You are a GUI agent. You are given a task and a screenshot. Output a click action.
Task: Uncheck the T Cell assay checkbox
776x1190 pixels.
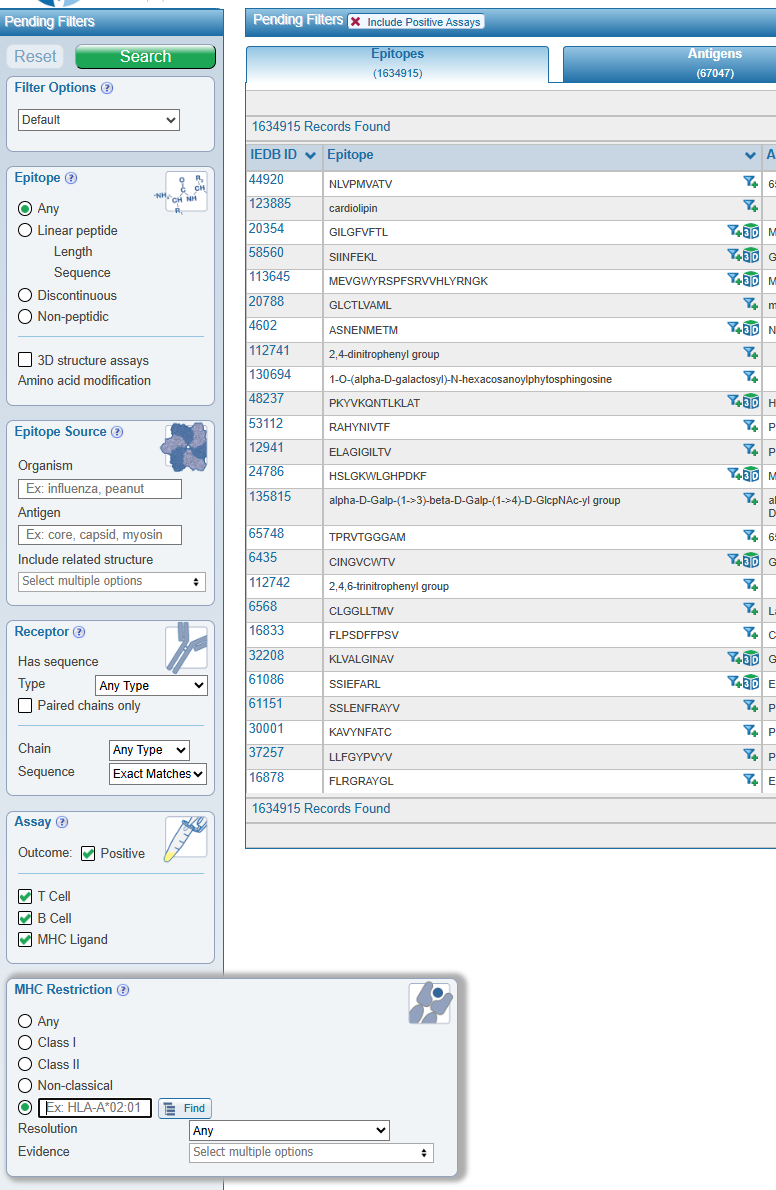coord(26,897)
